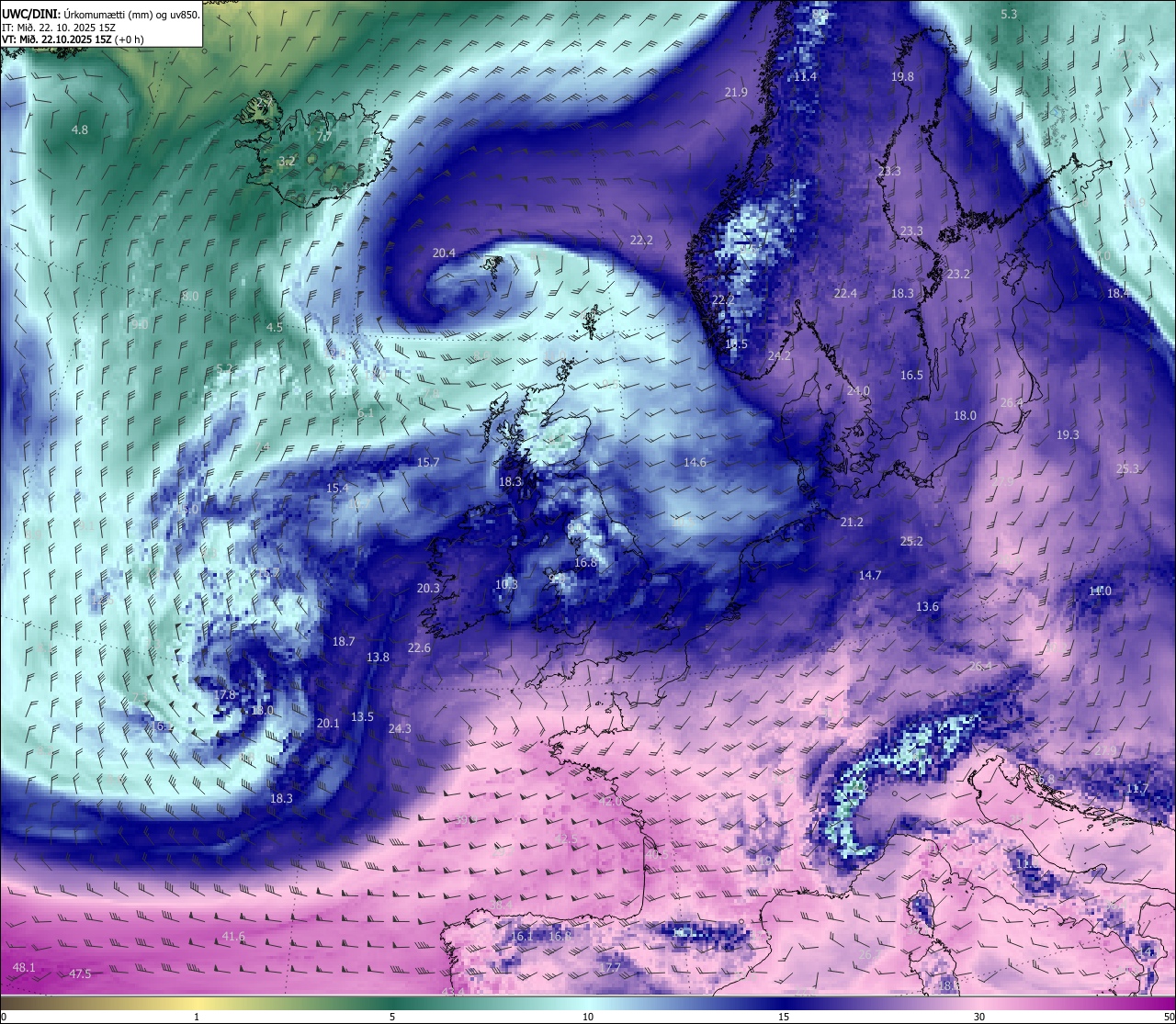
Task: Click the 50 tick on the colour scale
Action: coord(1169,1017)
